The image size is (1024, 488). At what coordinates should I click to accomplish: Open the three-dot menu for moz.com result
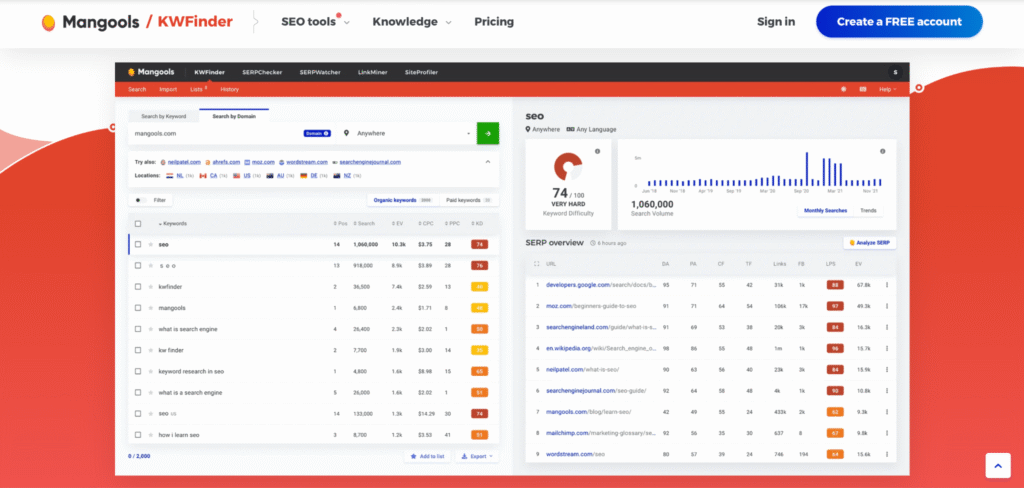[x=887, y=306]
